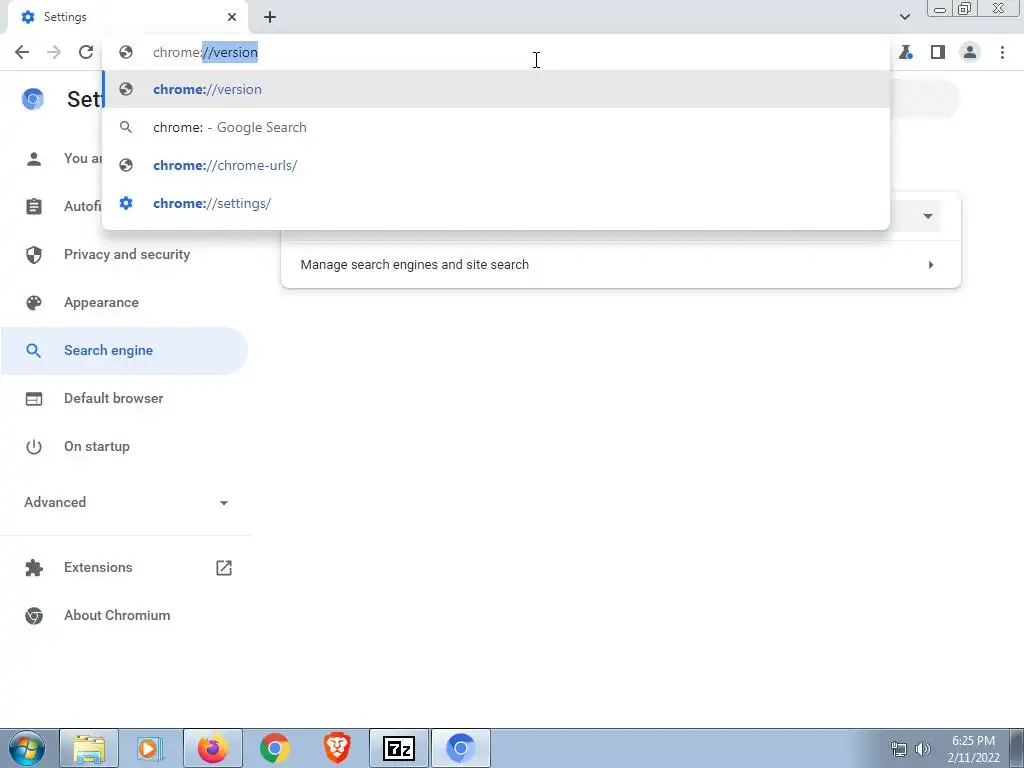
Task: Toggle the side panel icon
Action: point(938,52)
